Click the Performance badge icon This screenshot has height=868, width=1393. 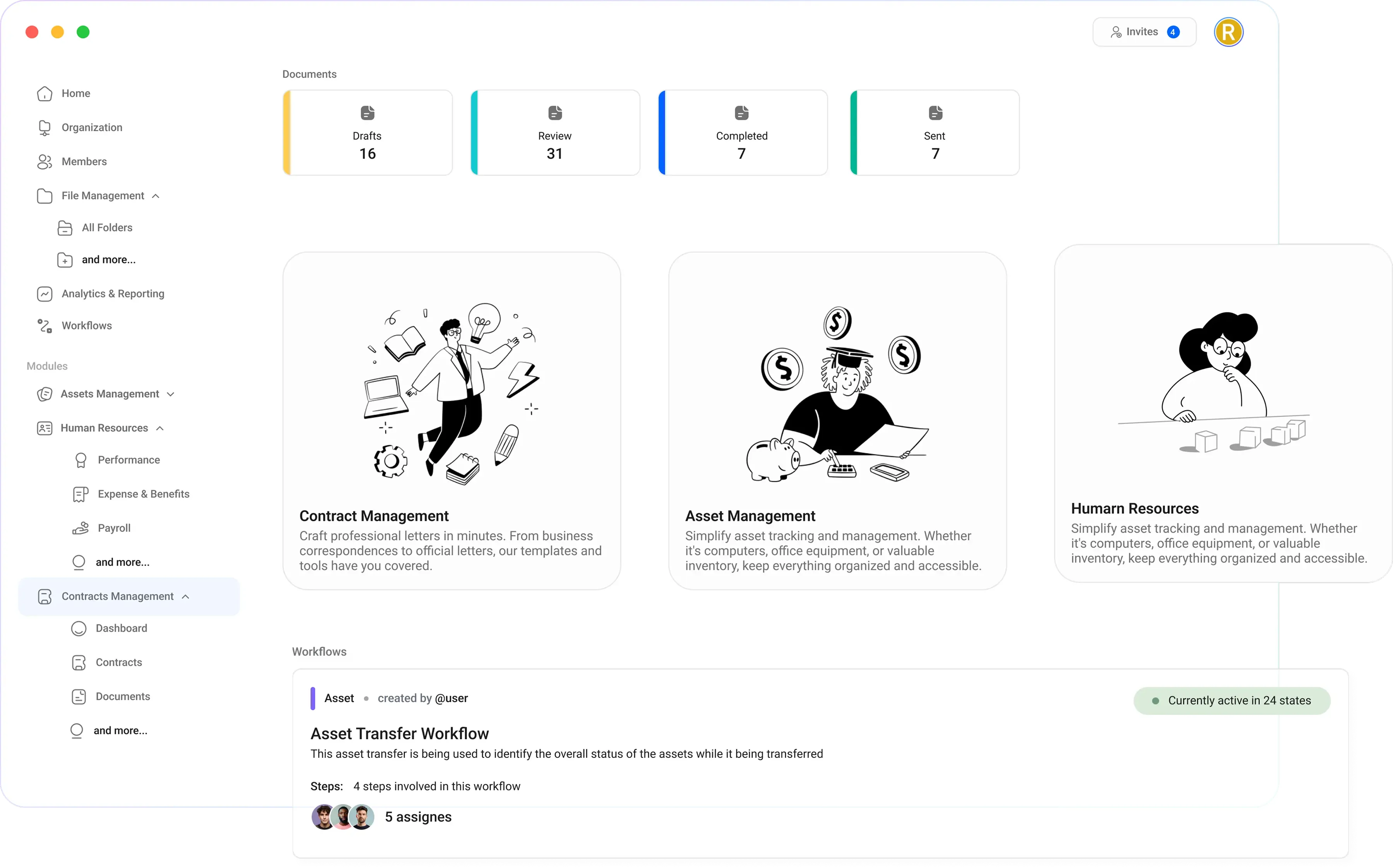tap(81, 460)
